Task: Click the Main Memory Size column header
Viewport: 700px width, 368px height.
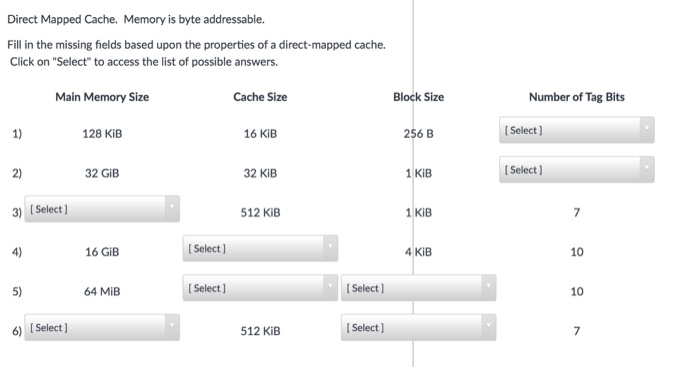Action: [x=102, y=97]
